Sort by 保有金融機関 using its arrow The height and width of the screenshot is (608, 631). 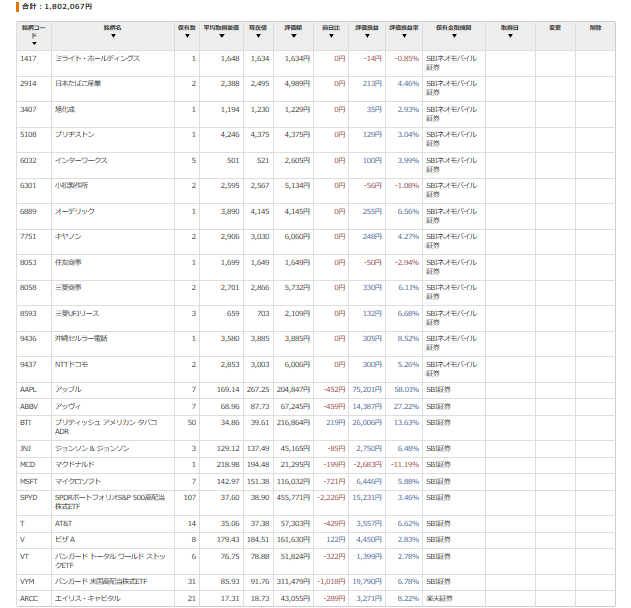coord(454,36)
